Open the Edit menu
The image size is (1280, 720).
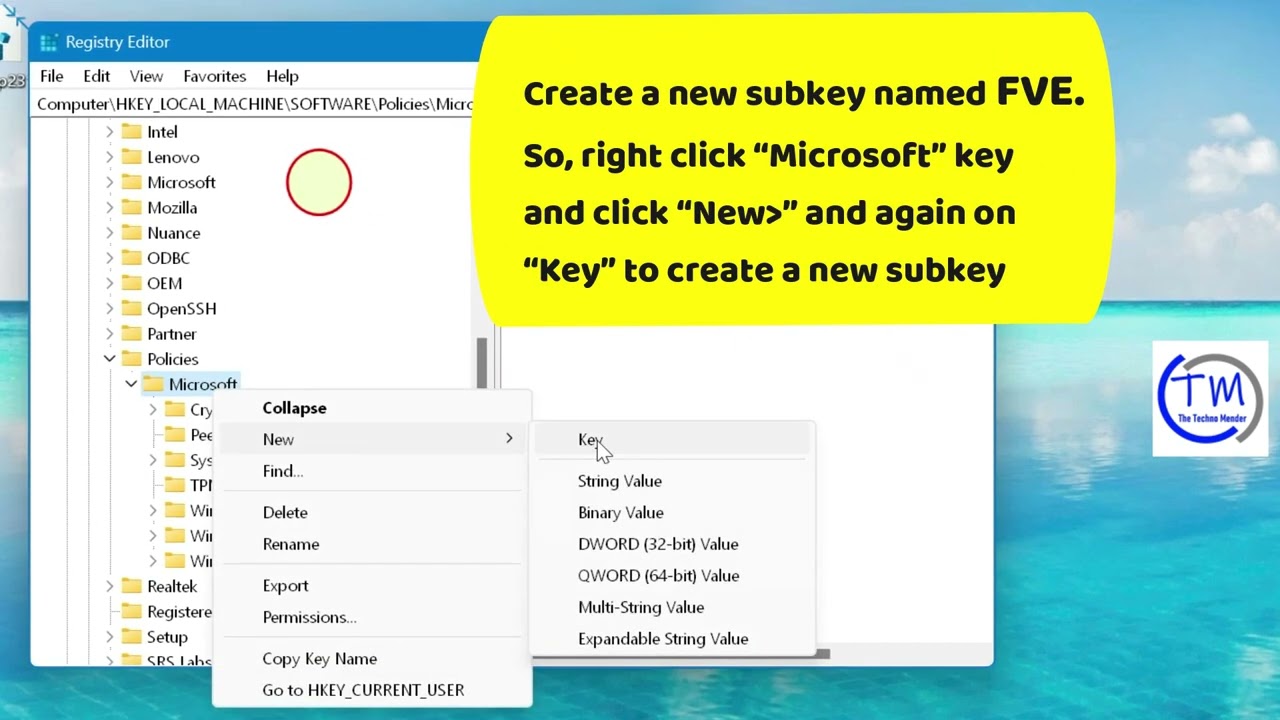pos(97,76)
